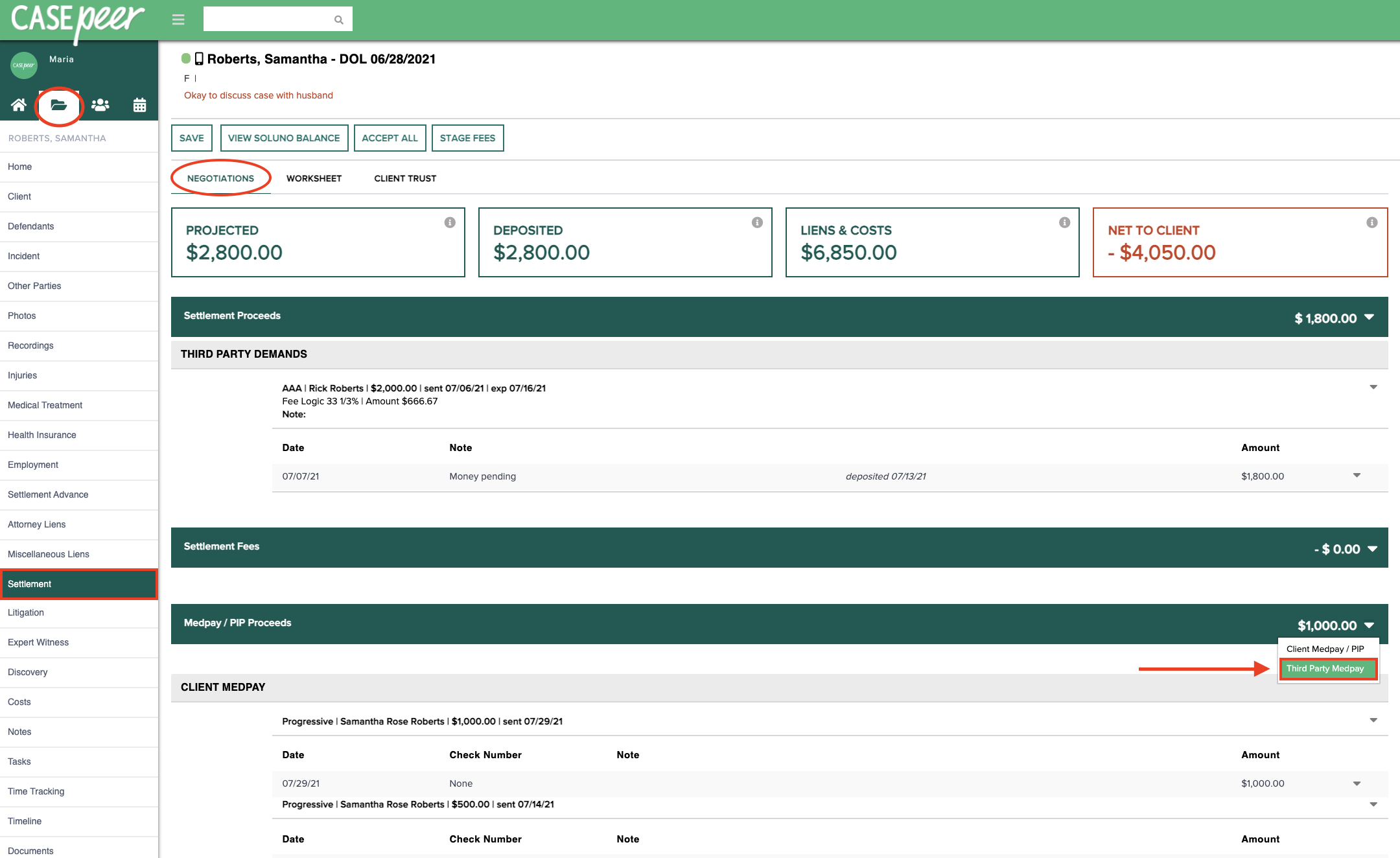Open the Medical Treatment sidebar link

click(44, 405)
